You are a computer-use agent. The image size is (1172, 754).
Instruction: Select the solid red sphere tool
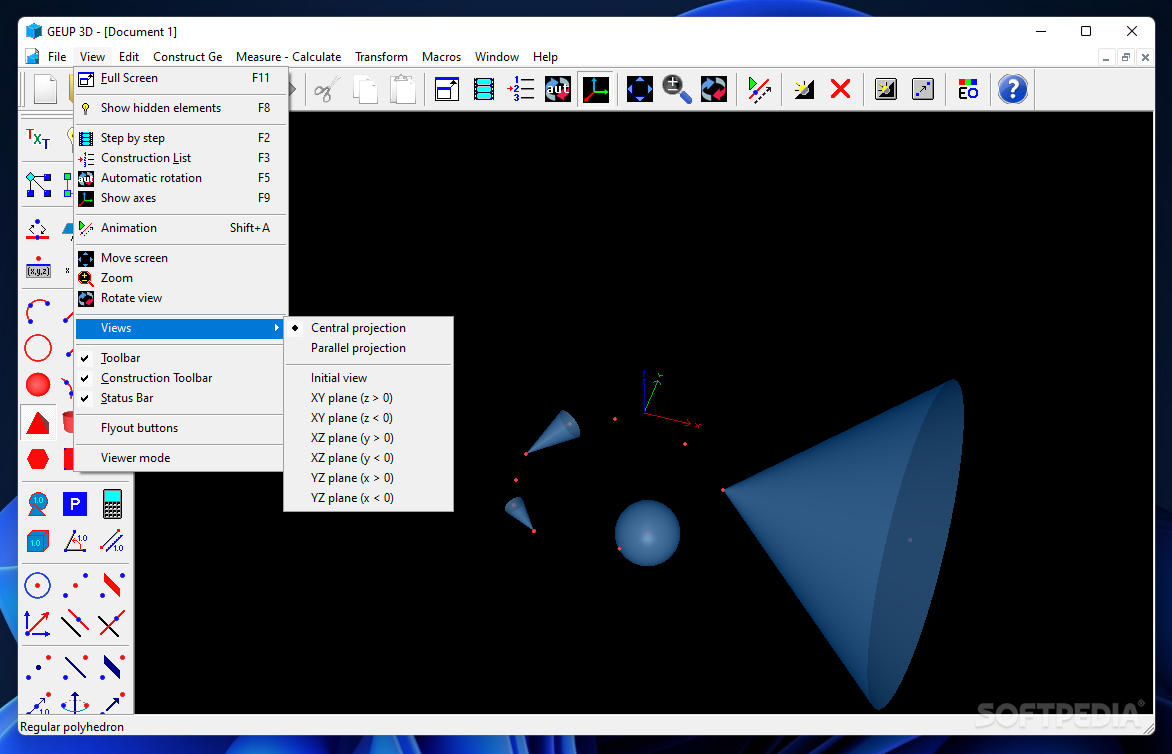(x=38, y=385)
